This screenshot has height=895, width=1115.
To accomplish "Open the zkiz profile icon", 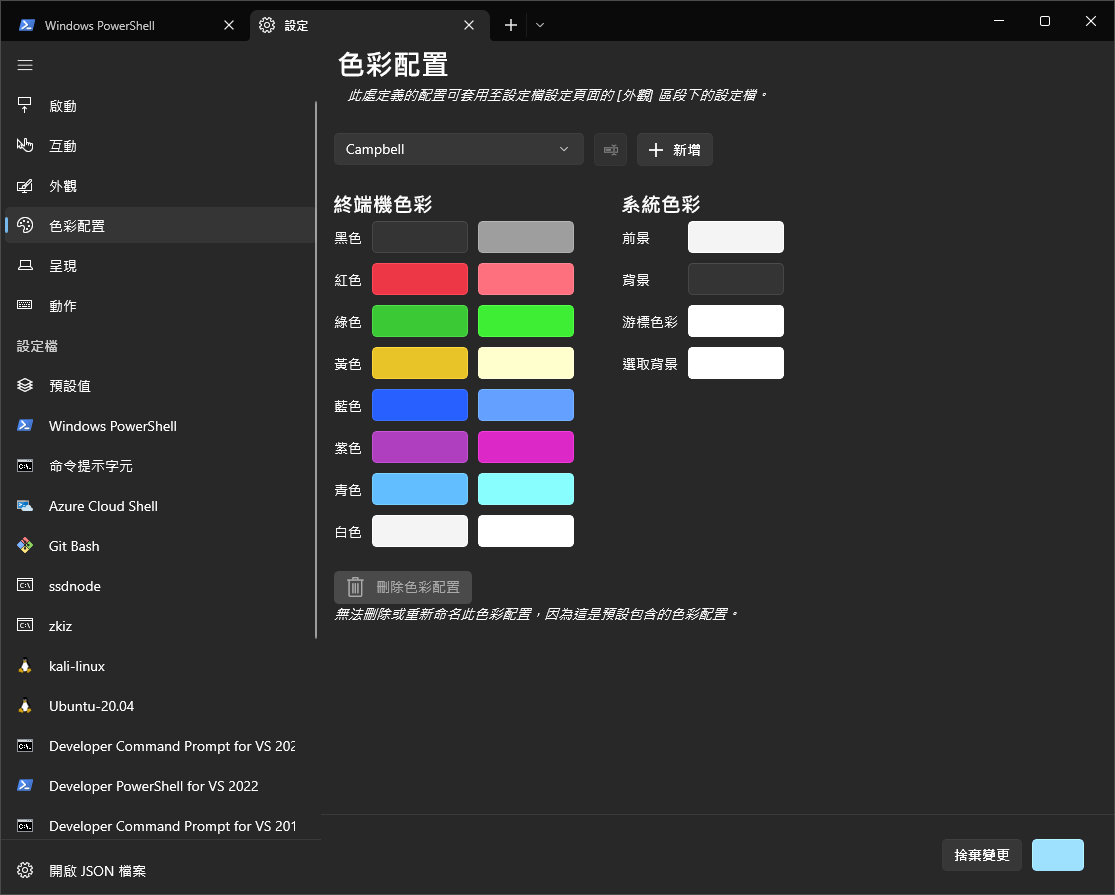I will 25,626.
